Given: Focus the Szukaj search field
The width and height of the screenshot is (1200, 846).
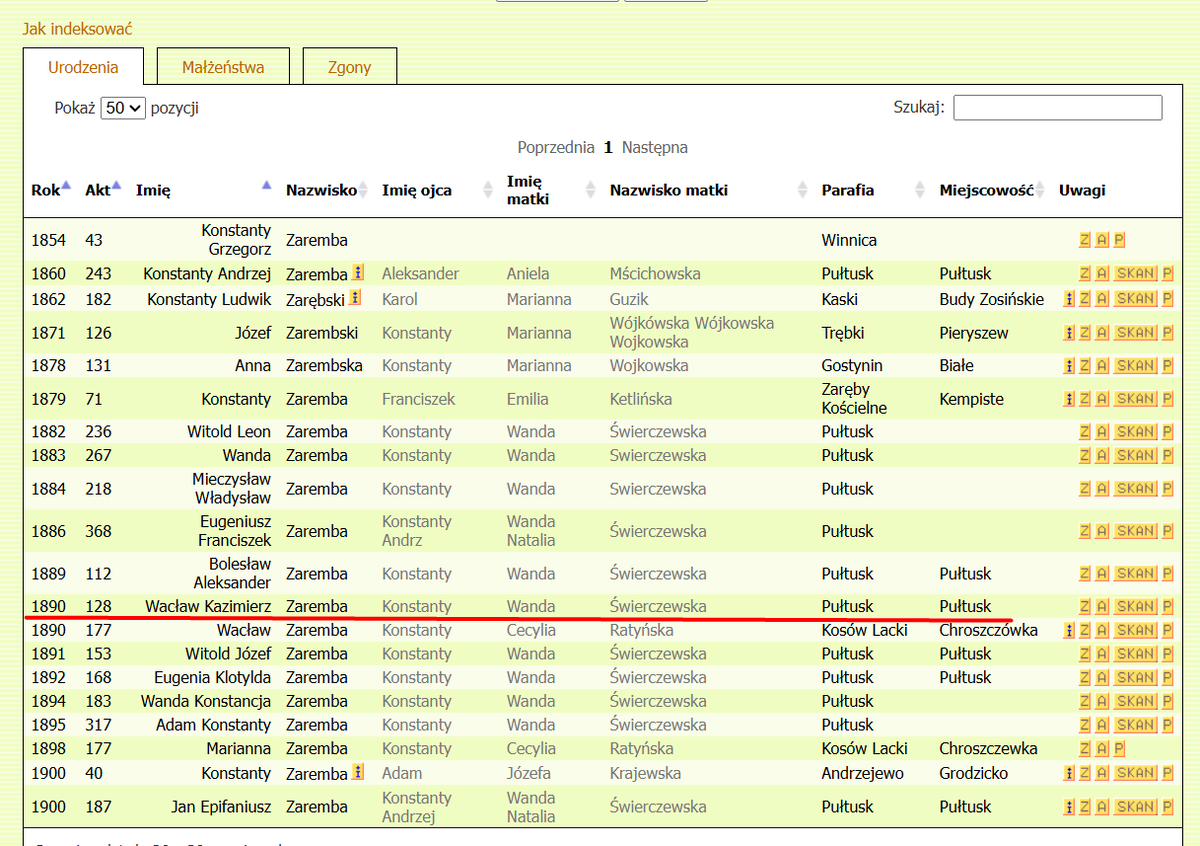Looking at the screenshot, I should click(x=1058, y=107).
